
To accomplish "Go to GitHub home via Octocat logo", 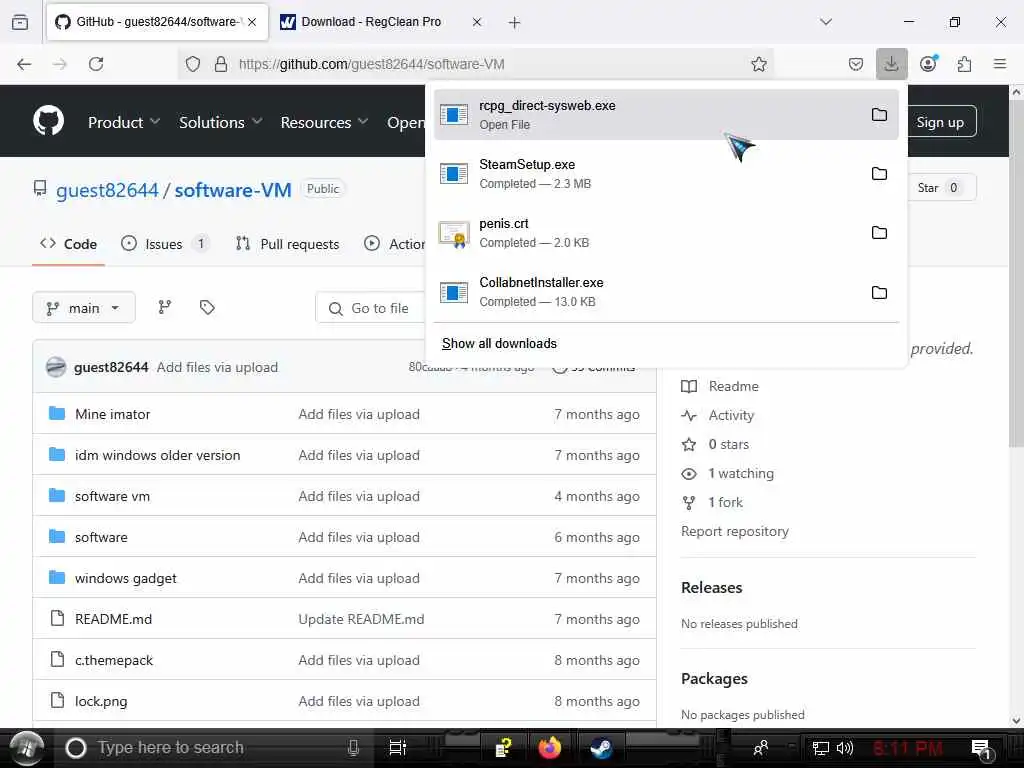I will (x=48, y=121).
